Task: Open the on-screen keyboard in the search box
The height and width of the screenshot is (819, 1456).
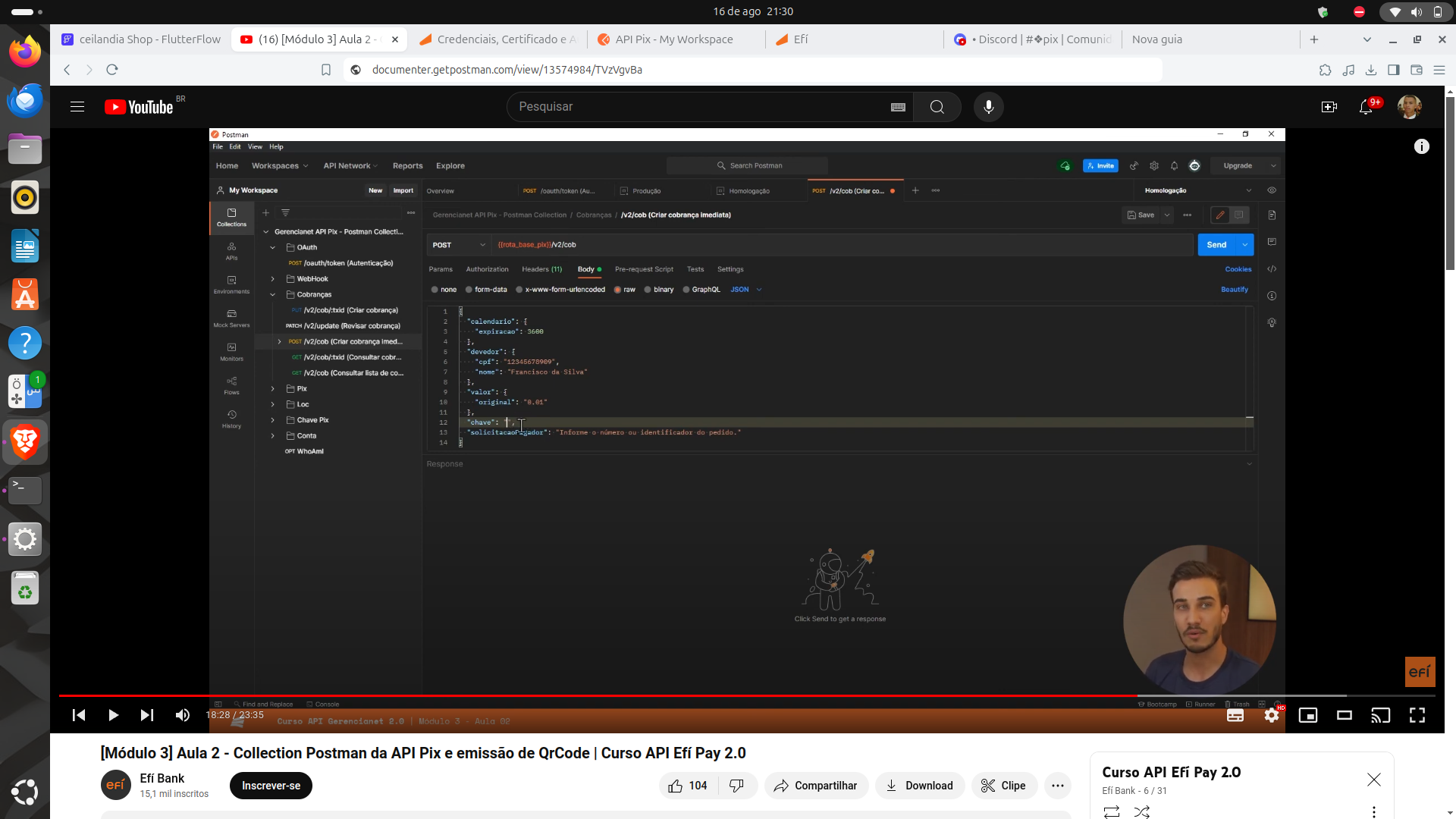Action: pos(899,107)
